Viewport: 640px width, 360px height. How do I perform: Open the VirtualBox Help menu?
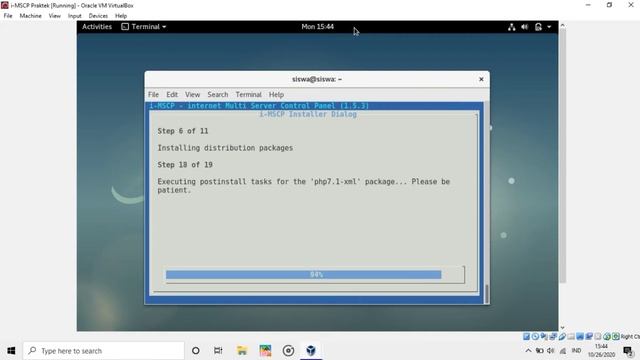[121, 16]
